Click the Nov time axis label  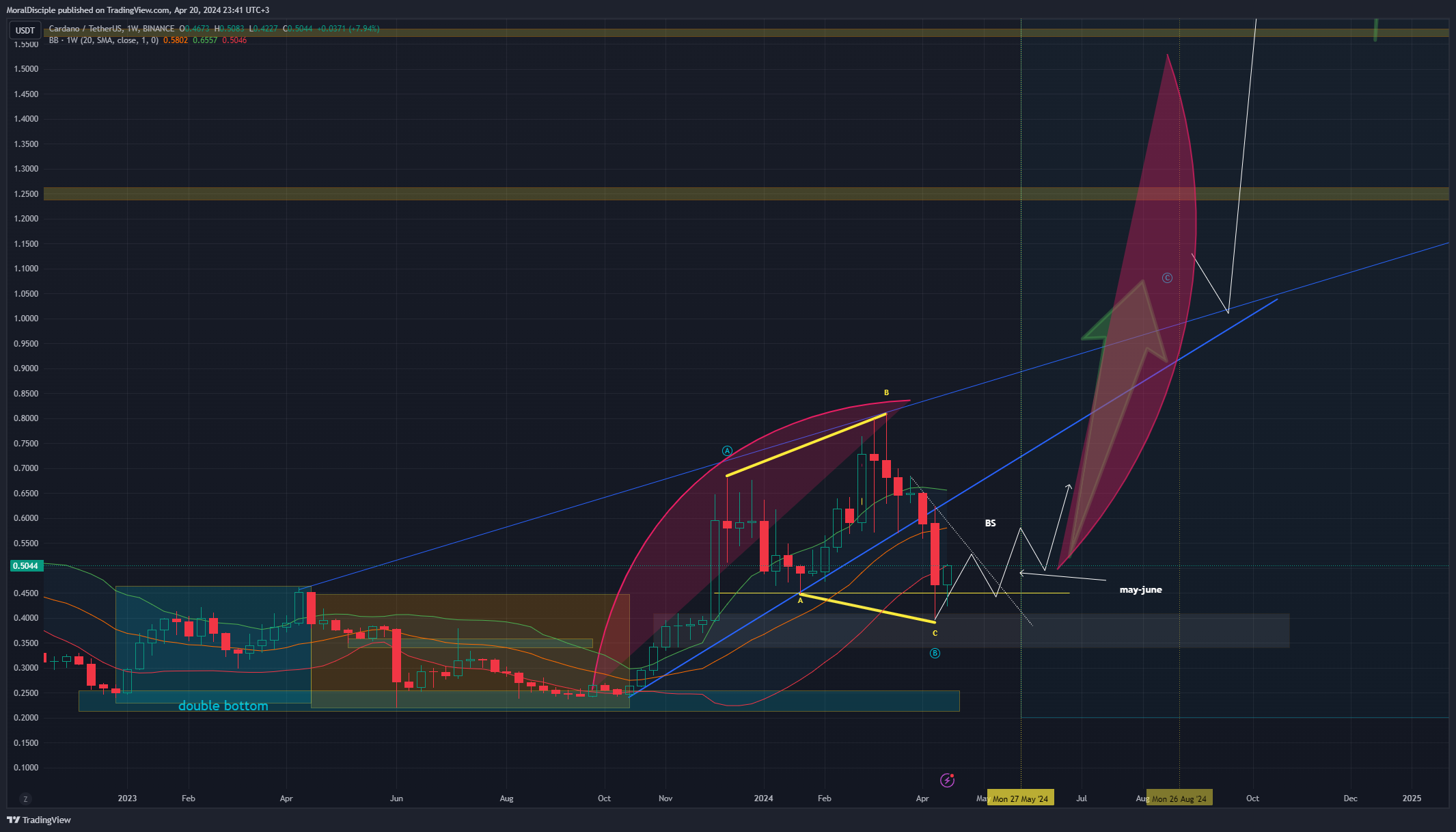coord(665,799)
